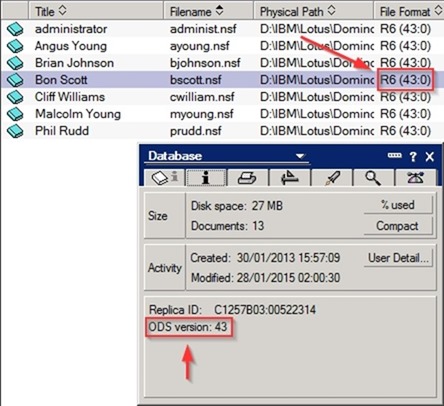Click the database icon beside Angus Young
The height and width of the screenshot is (406, 444).
(15, 46)
